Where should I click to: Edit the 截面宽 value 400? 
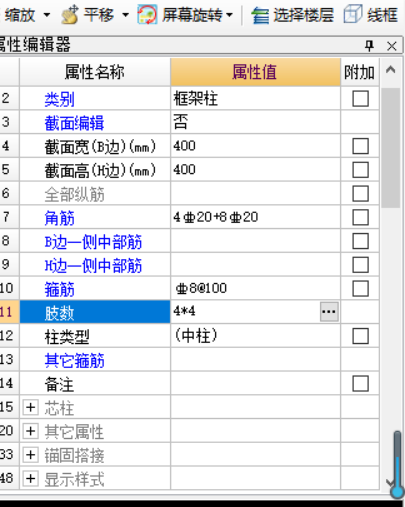coord(255,146)
